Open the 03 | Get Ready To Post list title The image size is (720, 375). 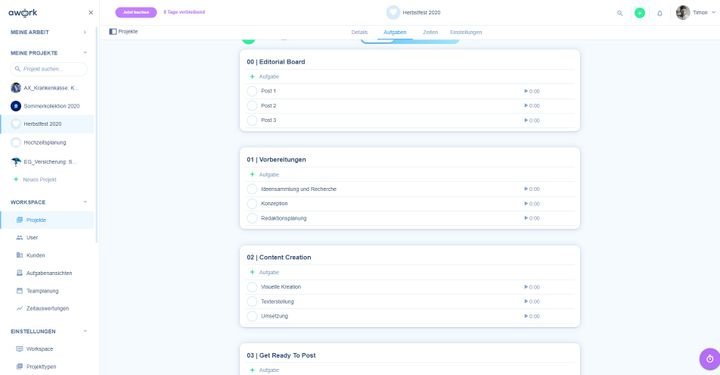pyautogui.click(x=281, y=356)
